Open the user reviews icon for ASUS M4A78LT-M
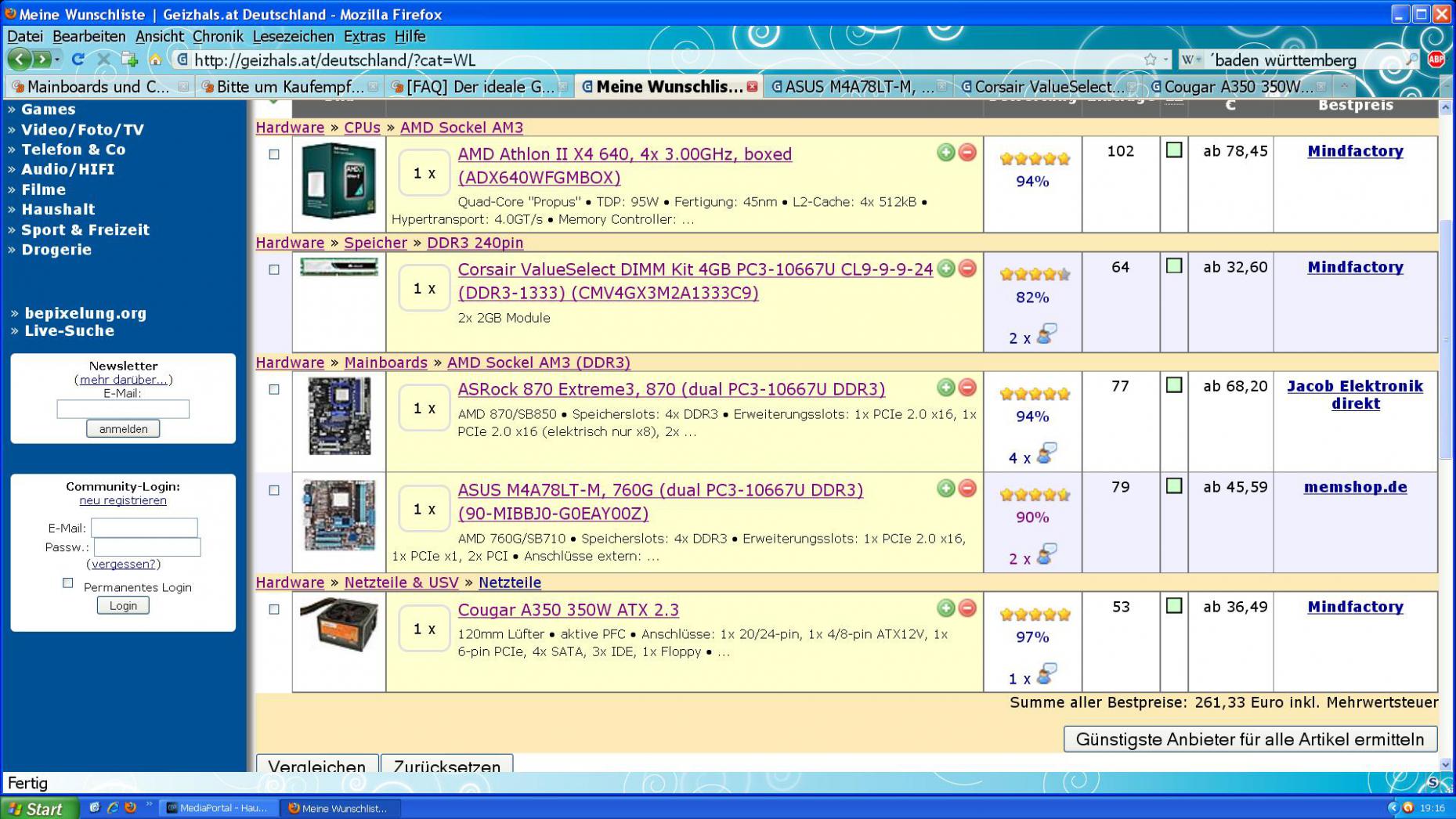Viewport: 1456px width, 819px height. tap(1046, 555)
